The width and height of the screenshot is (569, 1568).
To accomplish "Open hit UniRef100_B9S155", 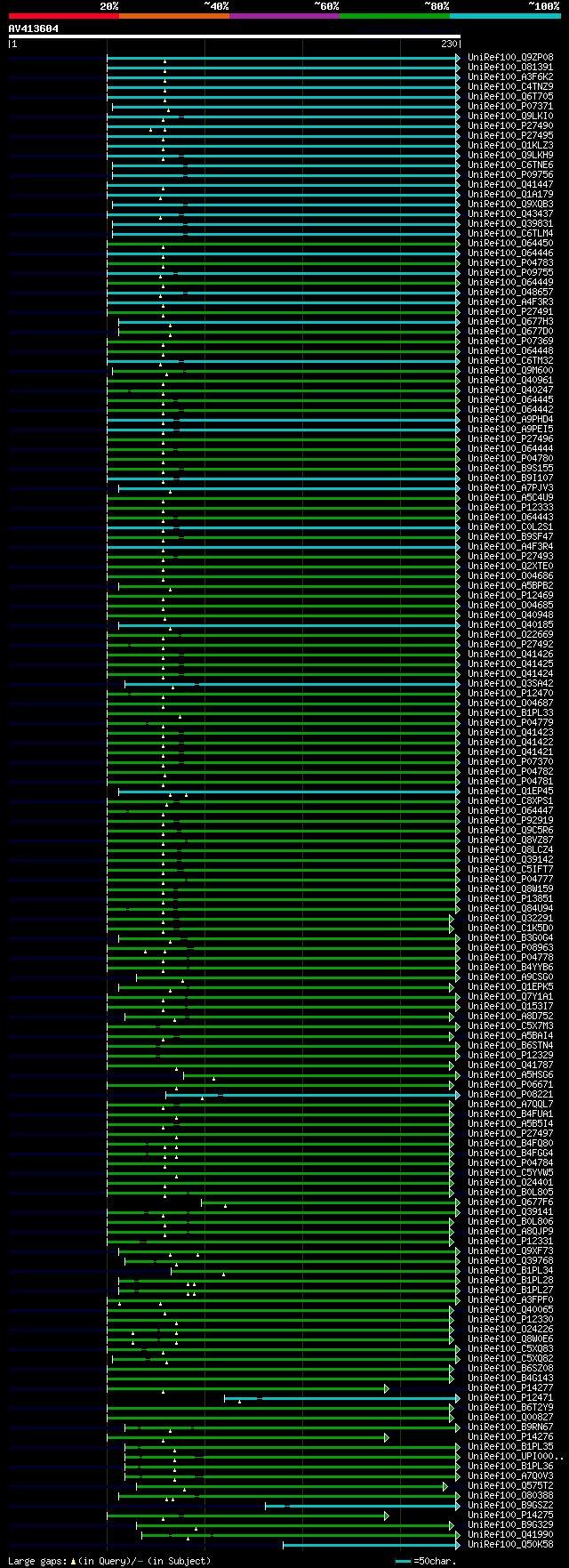I will tap(510, 469).
